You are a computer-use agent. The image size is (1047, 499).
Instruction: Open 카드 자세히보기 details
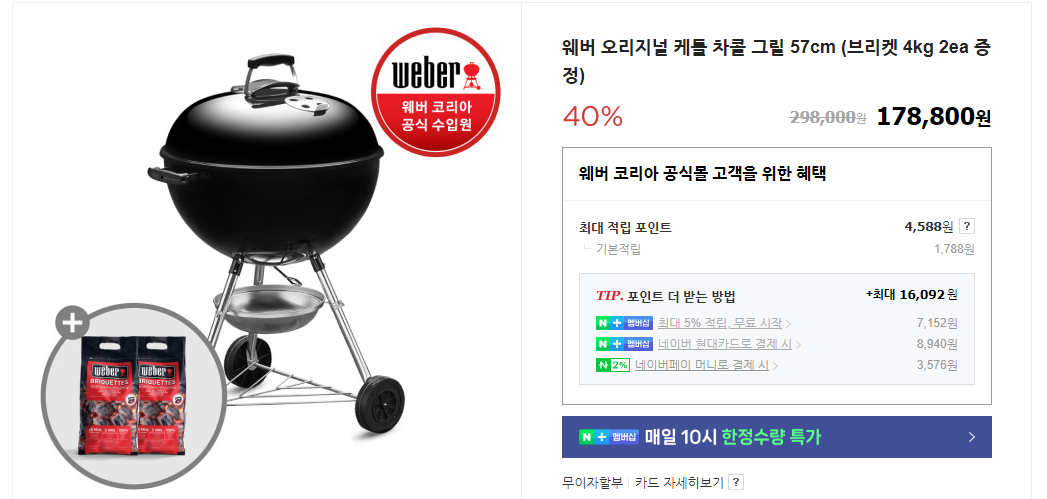click(679, 482)
